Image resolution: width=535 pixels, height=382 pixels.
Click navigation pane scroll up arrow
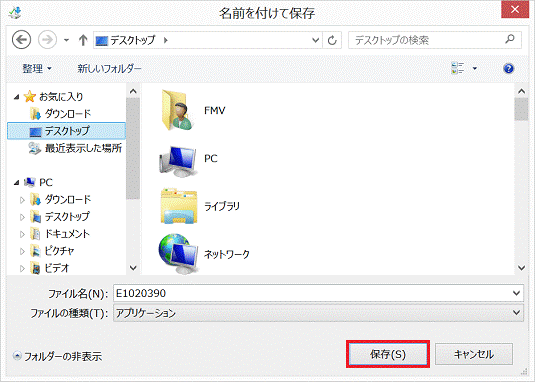(133, 91)
